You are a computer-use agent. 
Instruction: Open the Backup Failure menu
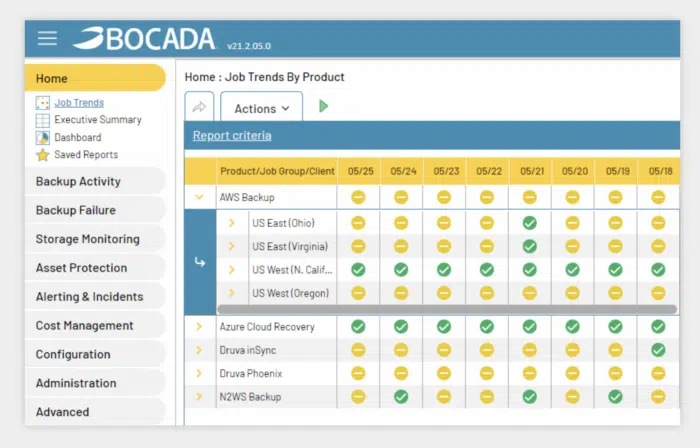(x=96, y=210)
